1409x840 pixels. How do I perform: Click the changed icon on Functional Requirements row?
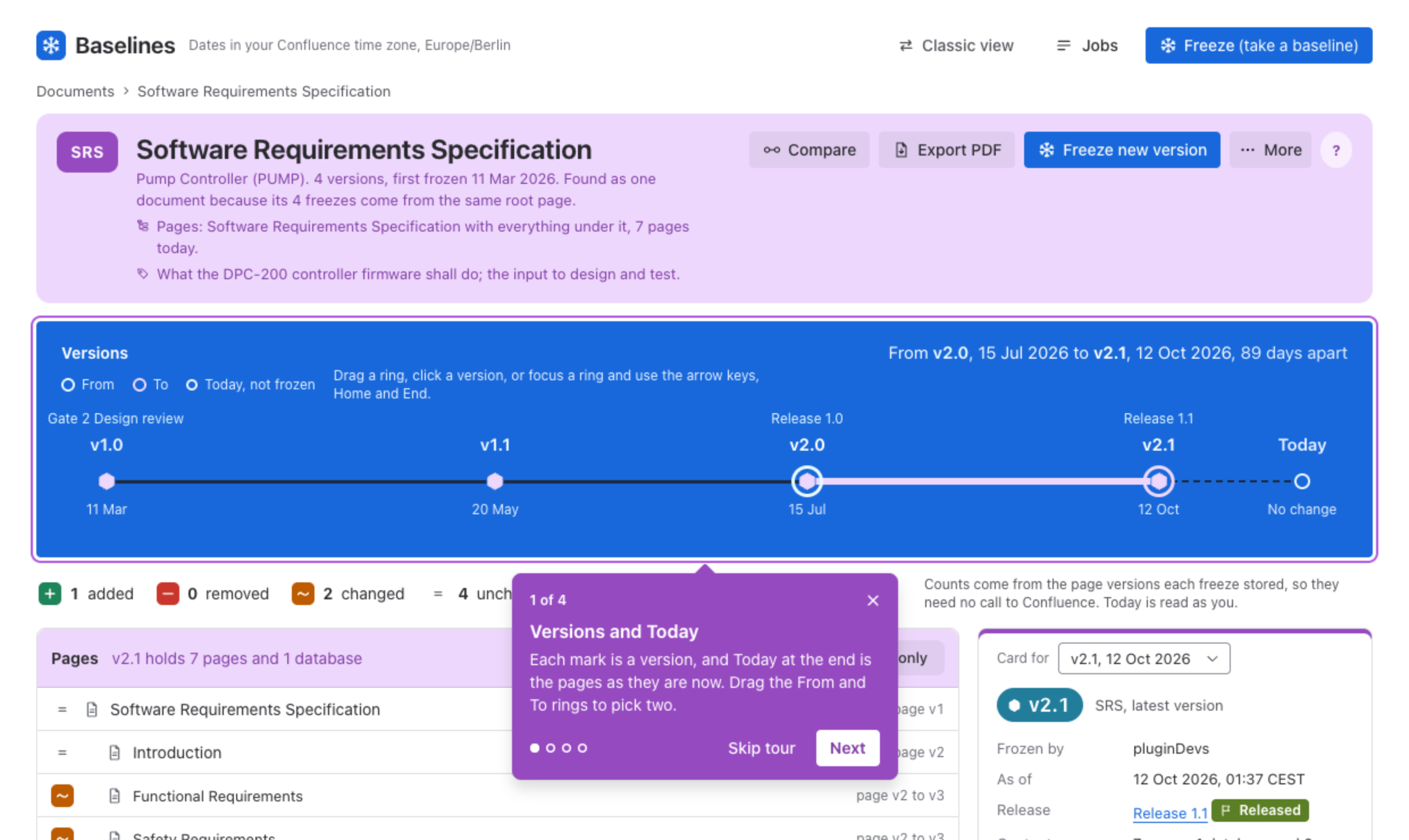62,796
